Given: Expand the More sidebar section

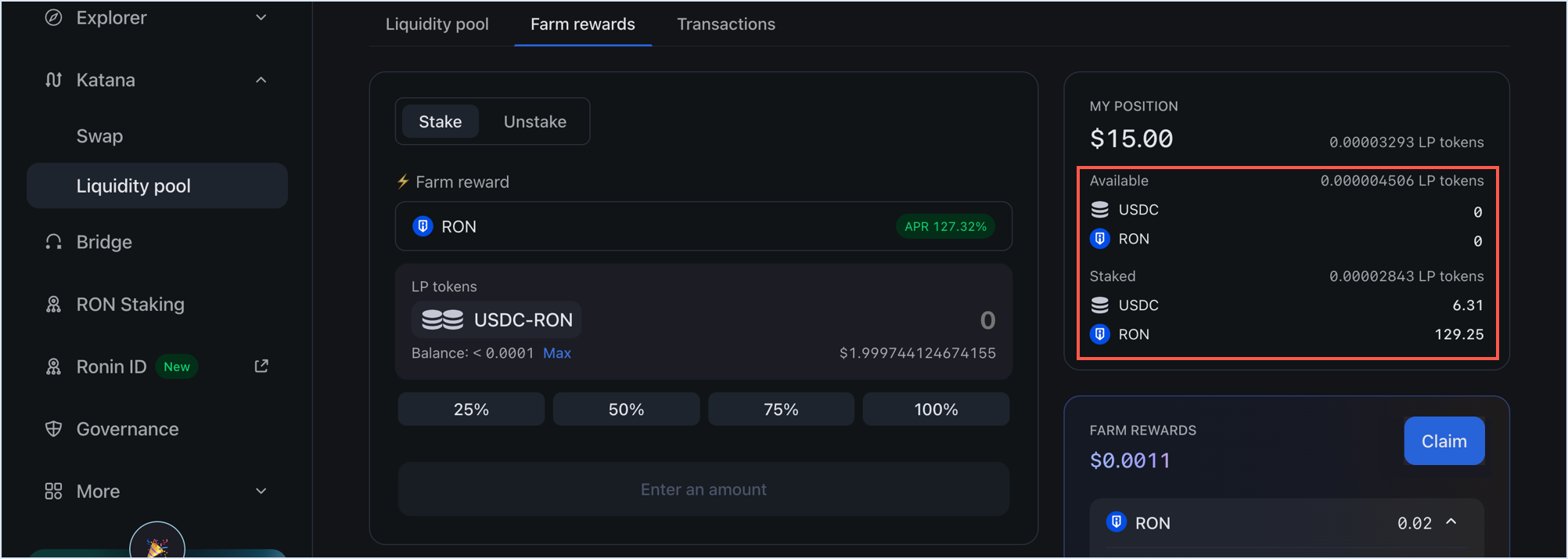Looking at the screenshot, I should click(261, 490).
